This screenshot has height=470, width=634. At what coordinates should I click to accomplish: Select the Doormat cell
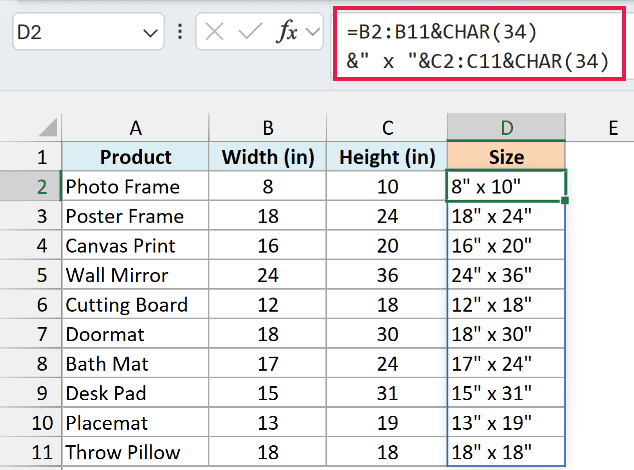click(135, 334)
